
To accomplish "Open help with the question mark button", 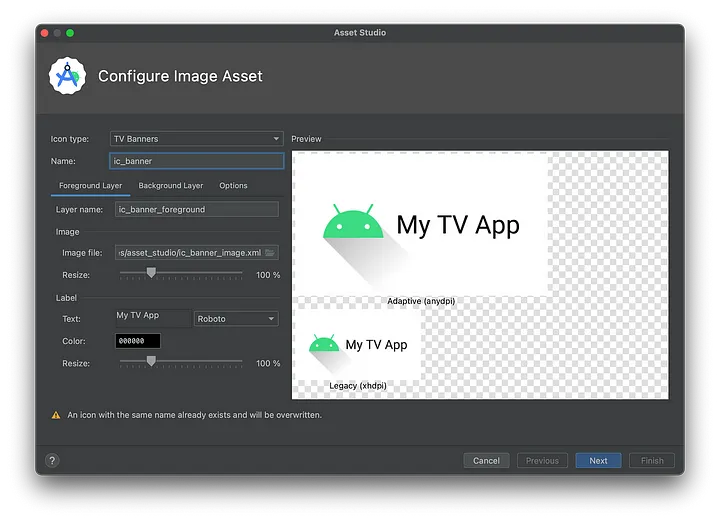I will tap(52, 460).
